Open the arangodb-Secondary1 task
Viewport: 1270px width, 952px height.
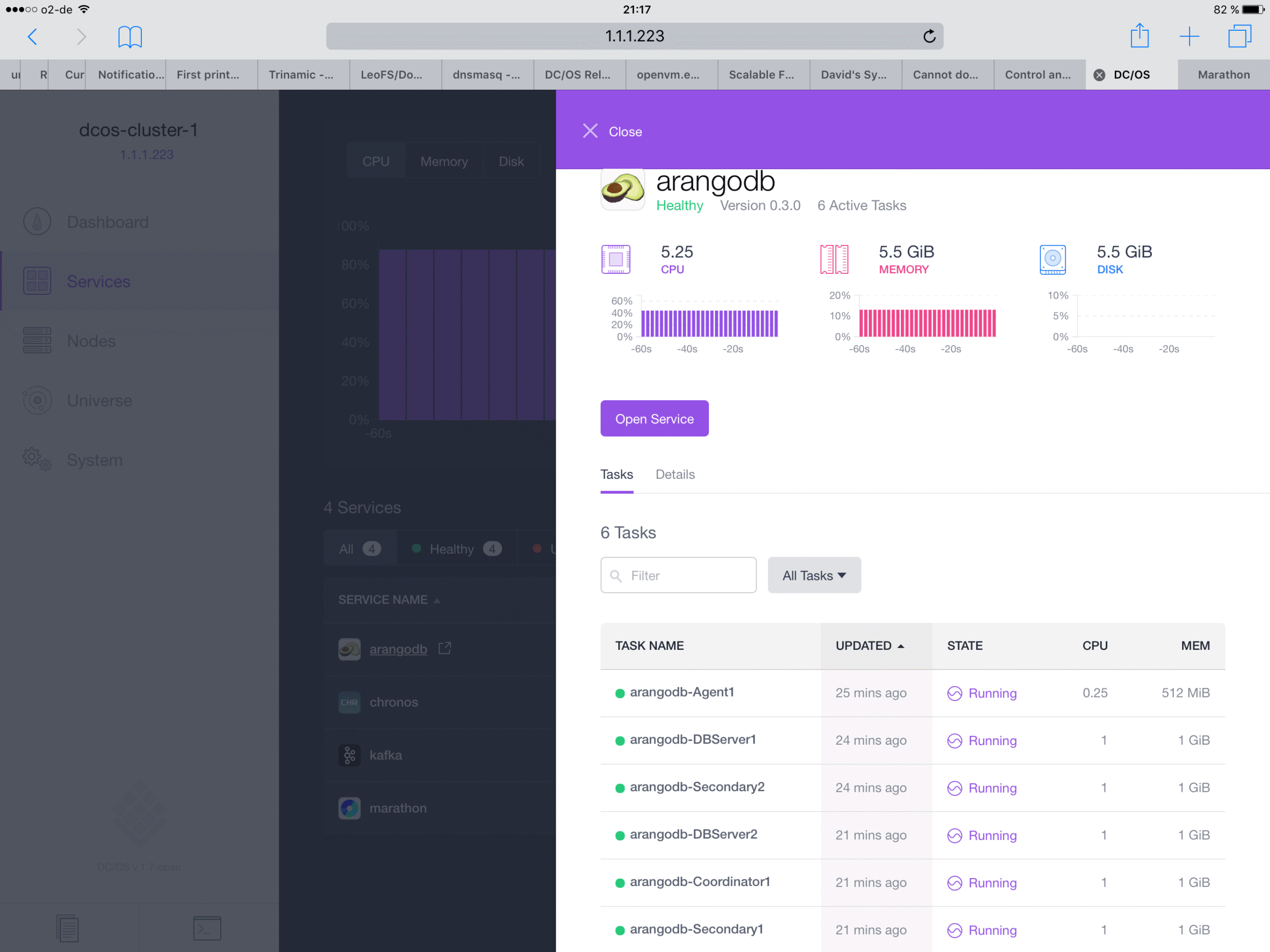(x=696, y=929)
